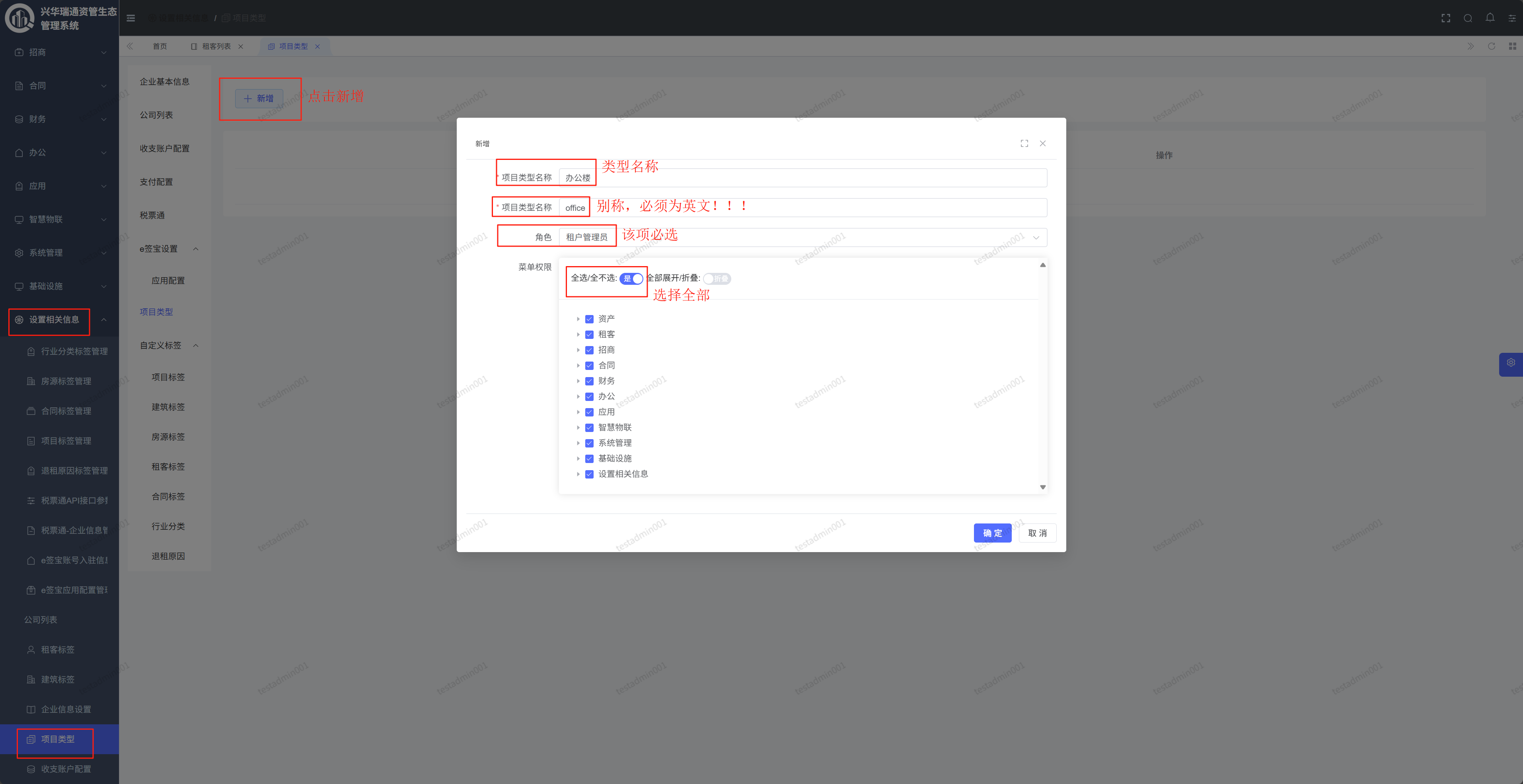1523x784 pixels.
Task: Click the office alias input field
Action: tap(801, 208)
